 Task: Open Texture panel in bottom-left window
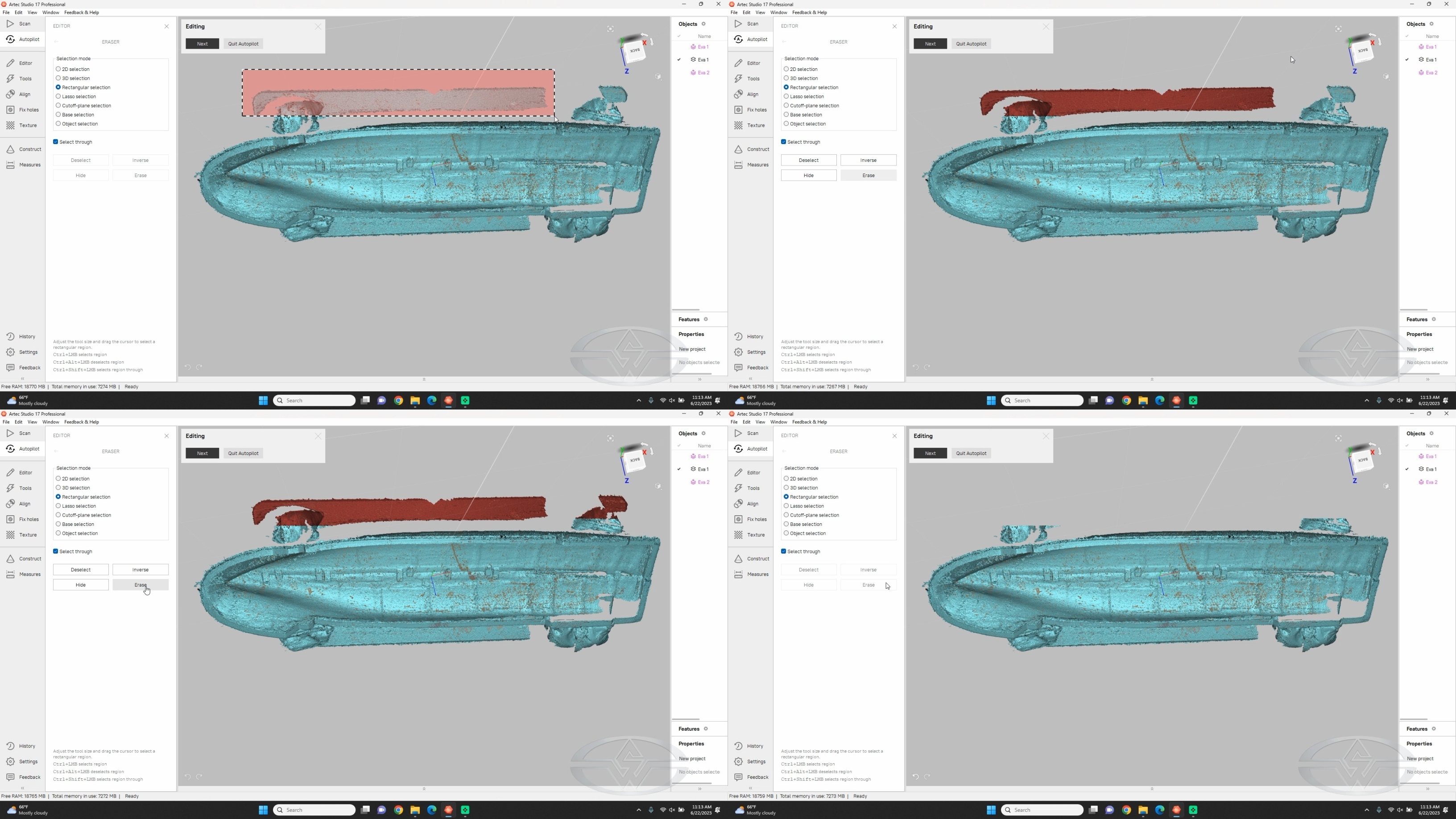(x=21, y=535)
